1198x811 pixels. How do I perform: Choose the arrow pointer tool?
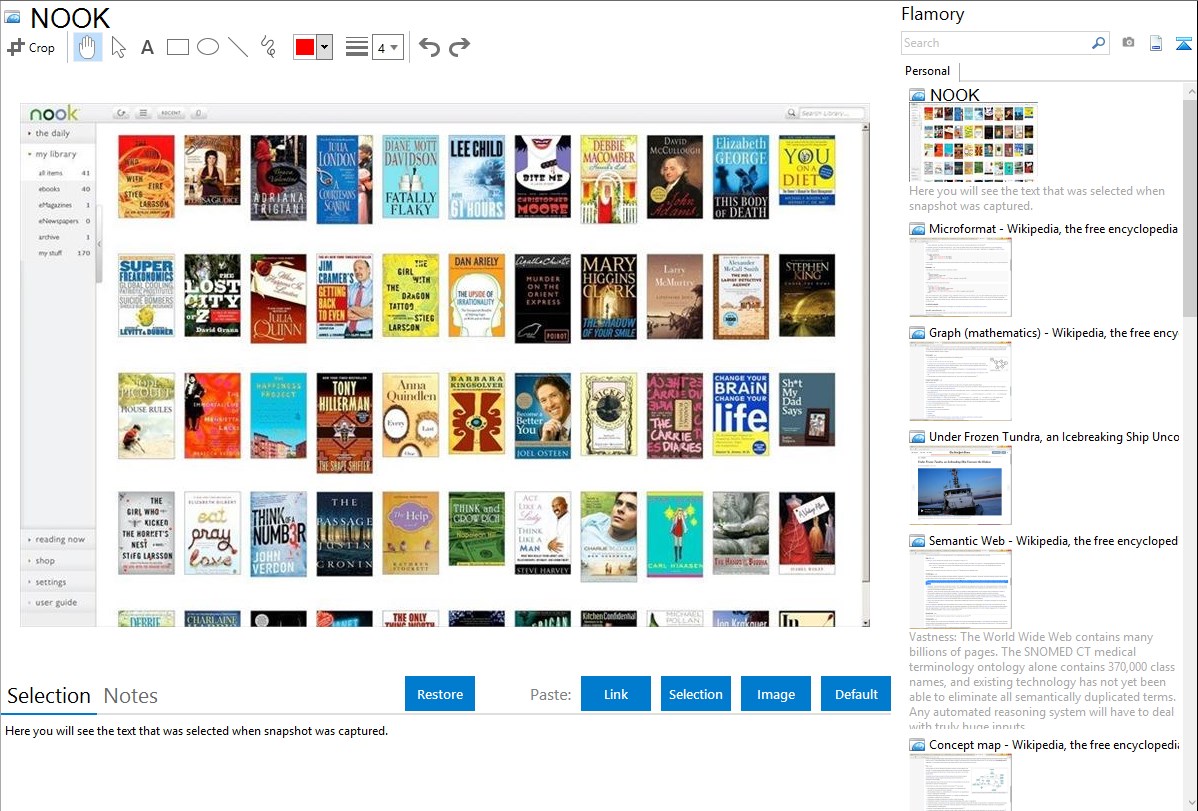coord(118,47)
